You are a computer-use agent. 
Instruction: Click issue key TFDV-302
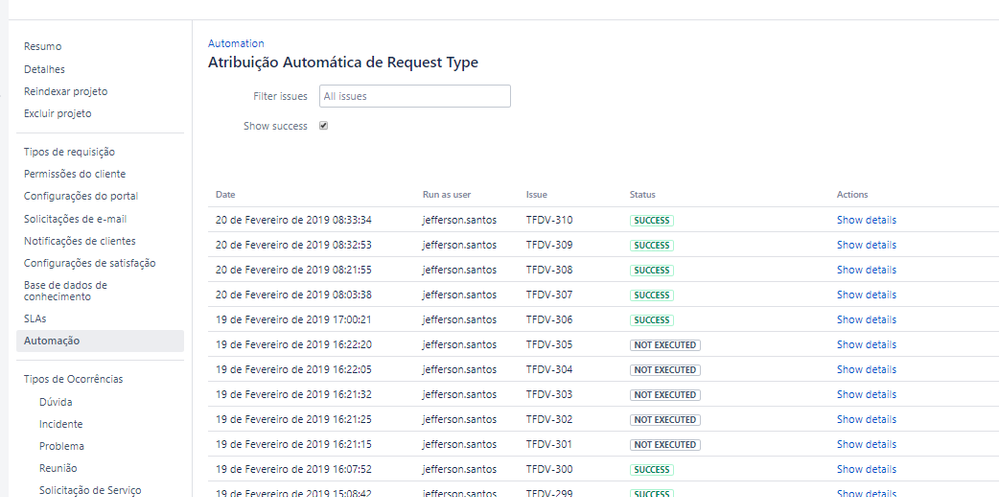[x=549, y=419]
